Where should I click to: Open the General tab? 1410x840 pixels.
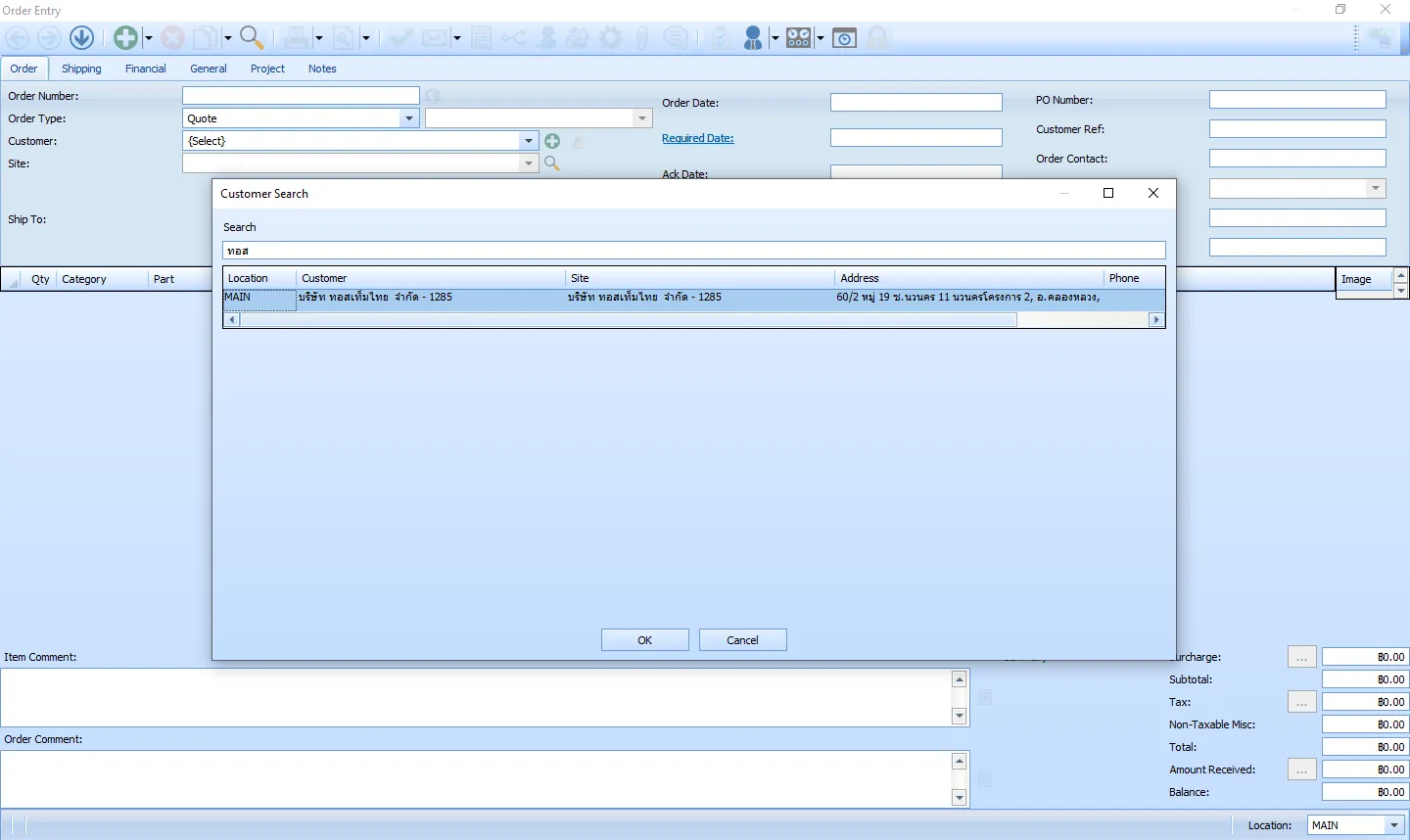pos(209,69)
